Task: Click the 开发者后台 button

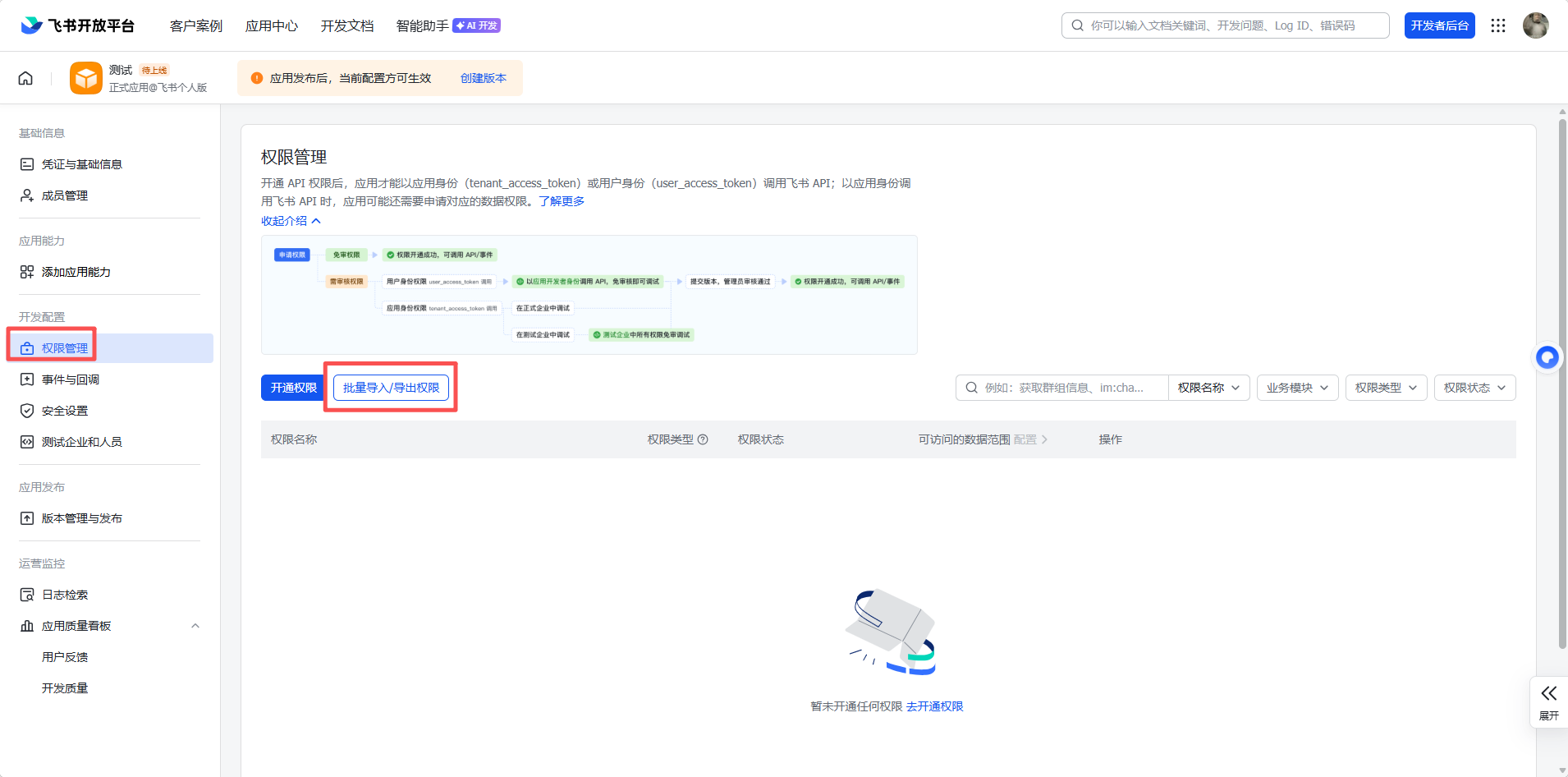Action: tap(1440, 25)
